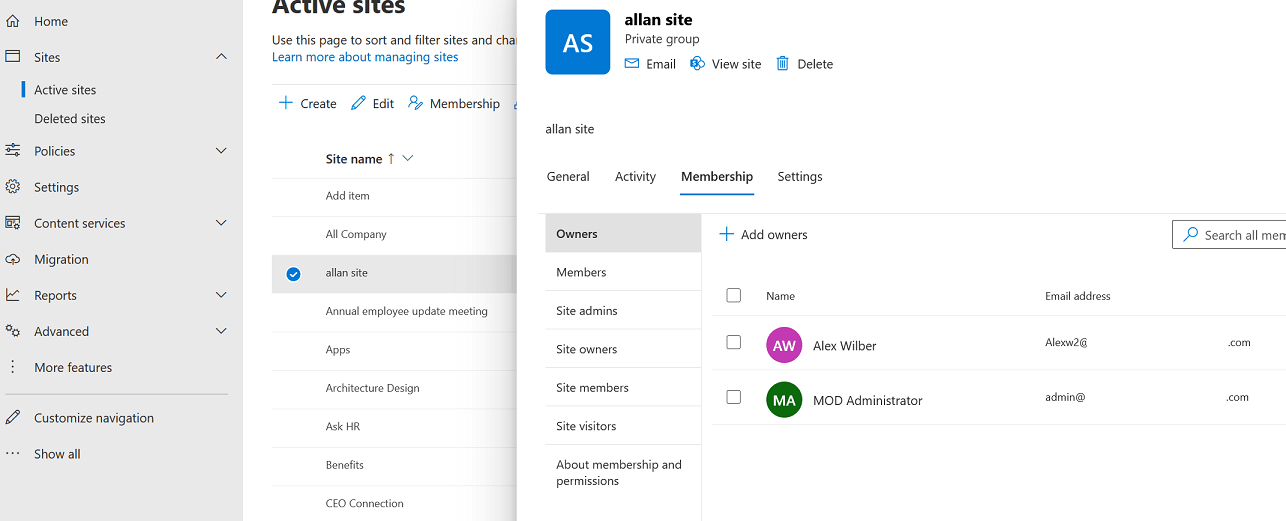Select Site owners in membership list

point(623,349)
